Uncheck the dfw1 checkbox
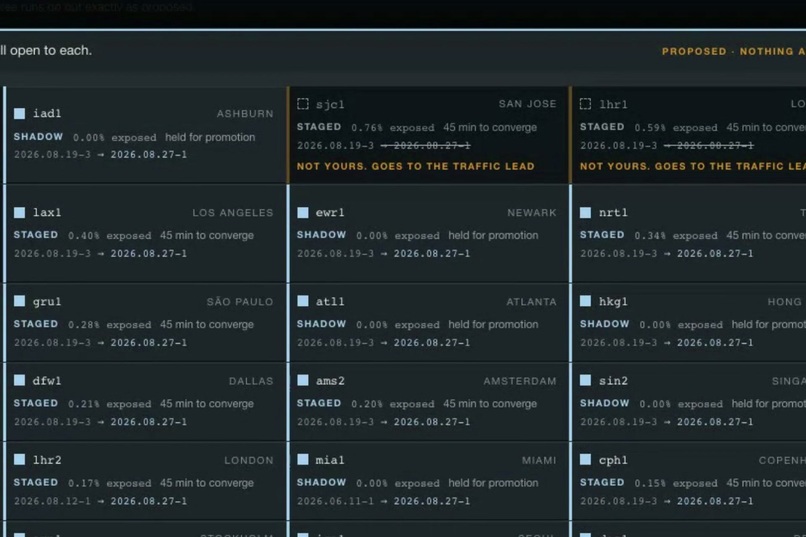 pos(20,380)
